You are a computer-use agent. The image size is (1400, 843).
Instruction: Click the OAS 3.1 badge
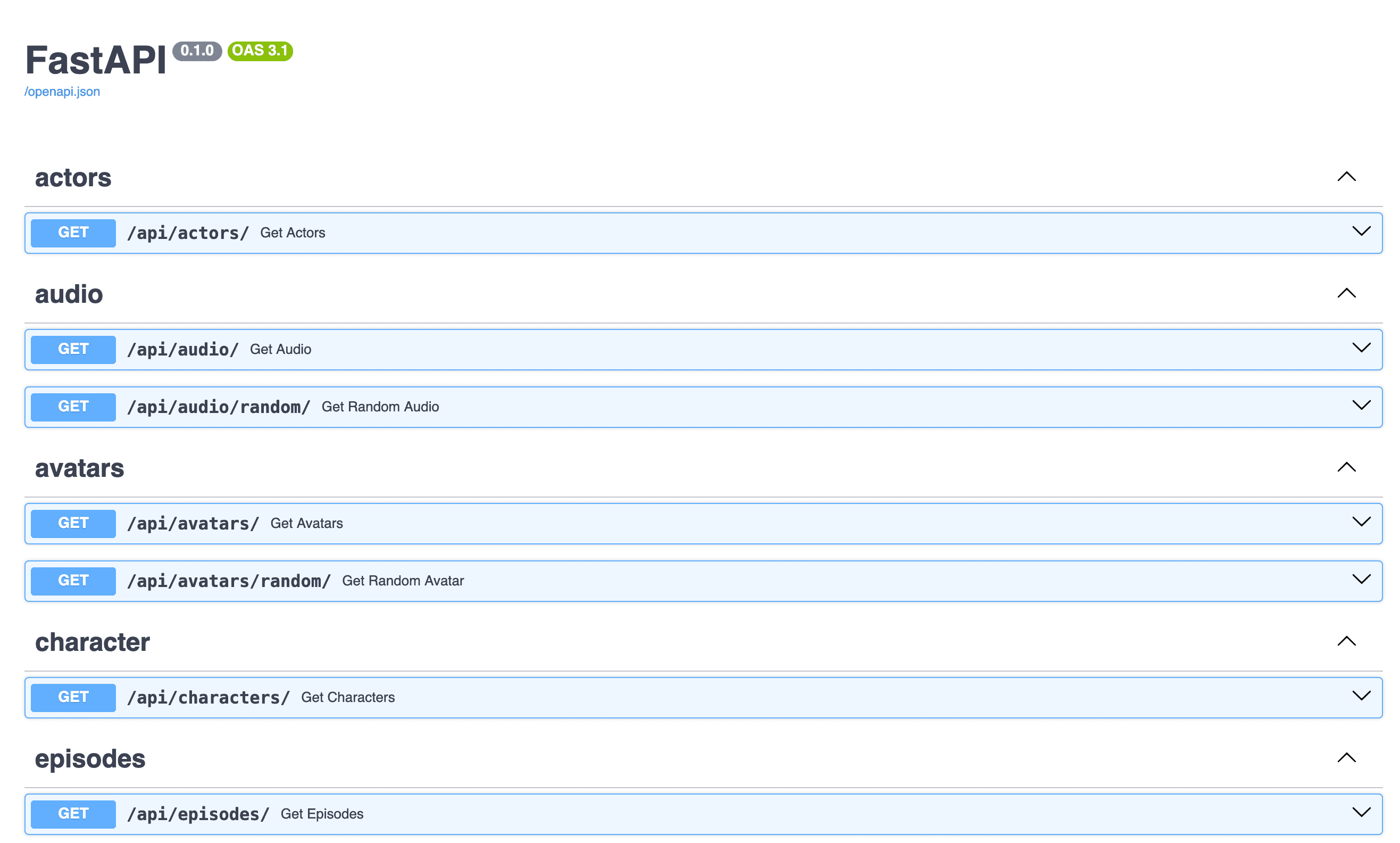pos(260,51)
